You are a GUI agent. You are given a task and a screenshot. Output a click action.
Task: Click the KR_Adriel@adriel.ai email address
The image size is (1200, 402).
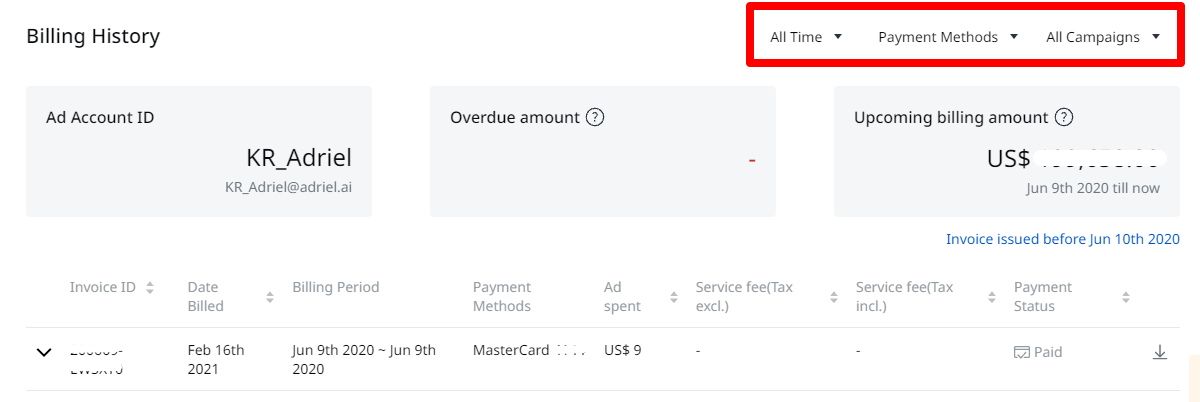pos(288,188)
